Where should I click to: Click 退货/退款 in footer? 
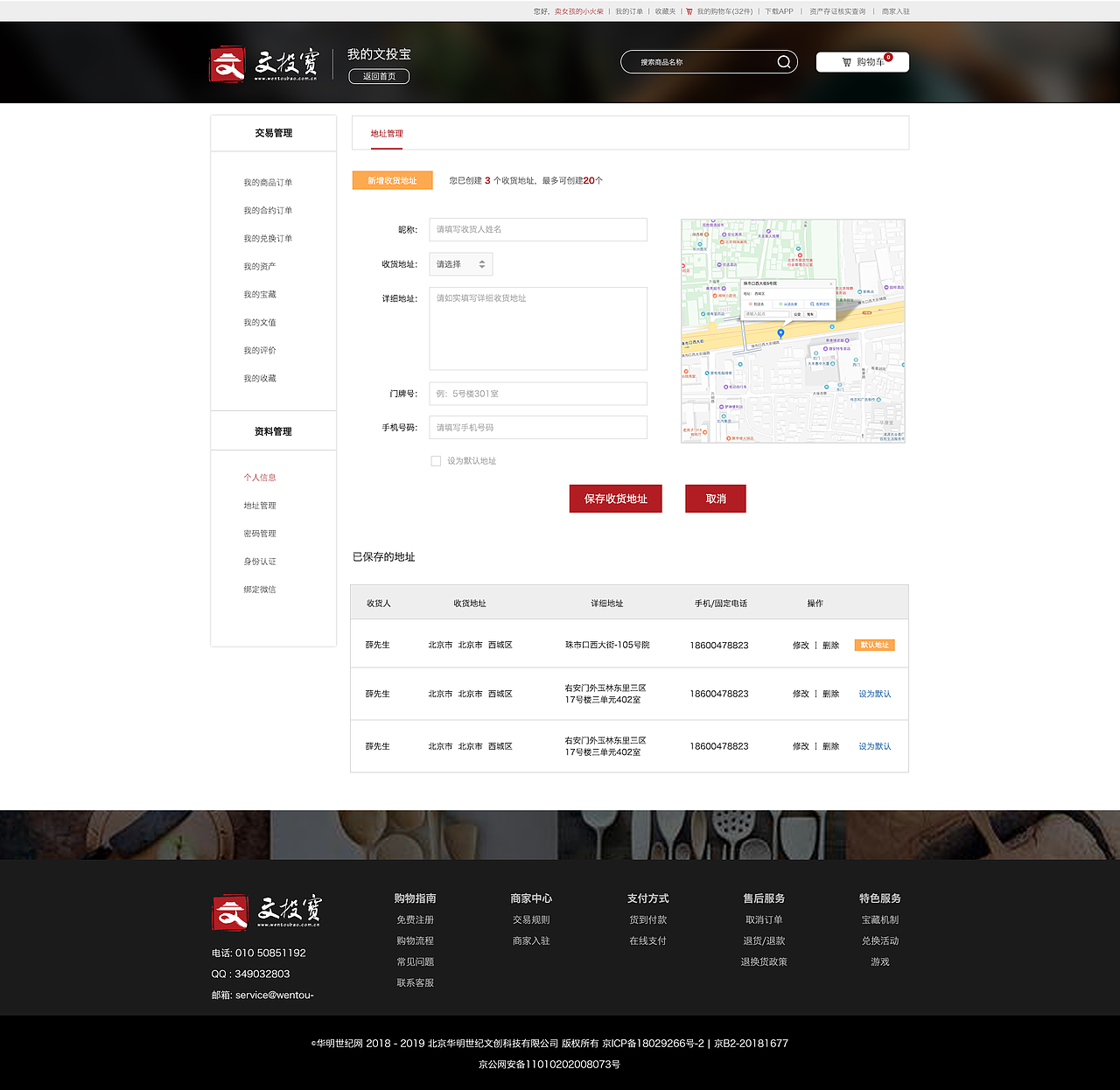tap(764, 941)
